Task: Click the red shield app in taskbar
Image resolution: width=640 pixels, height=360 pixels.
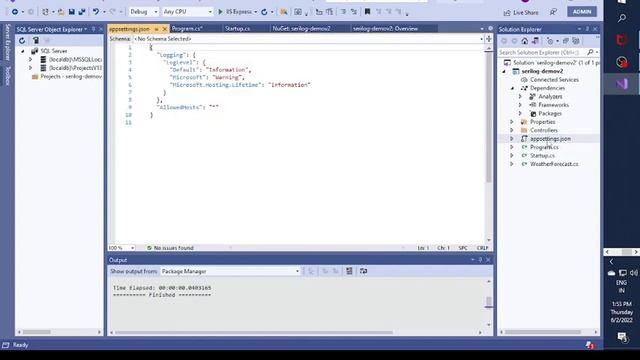Action: 622,40
